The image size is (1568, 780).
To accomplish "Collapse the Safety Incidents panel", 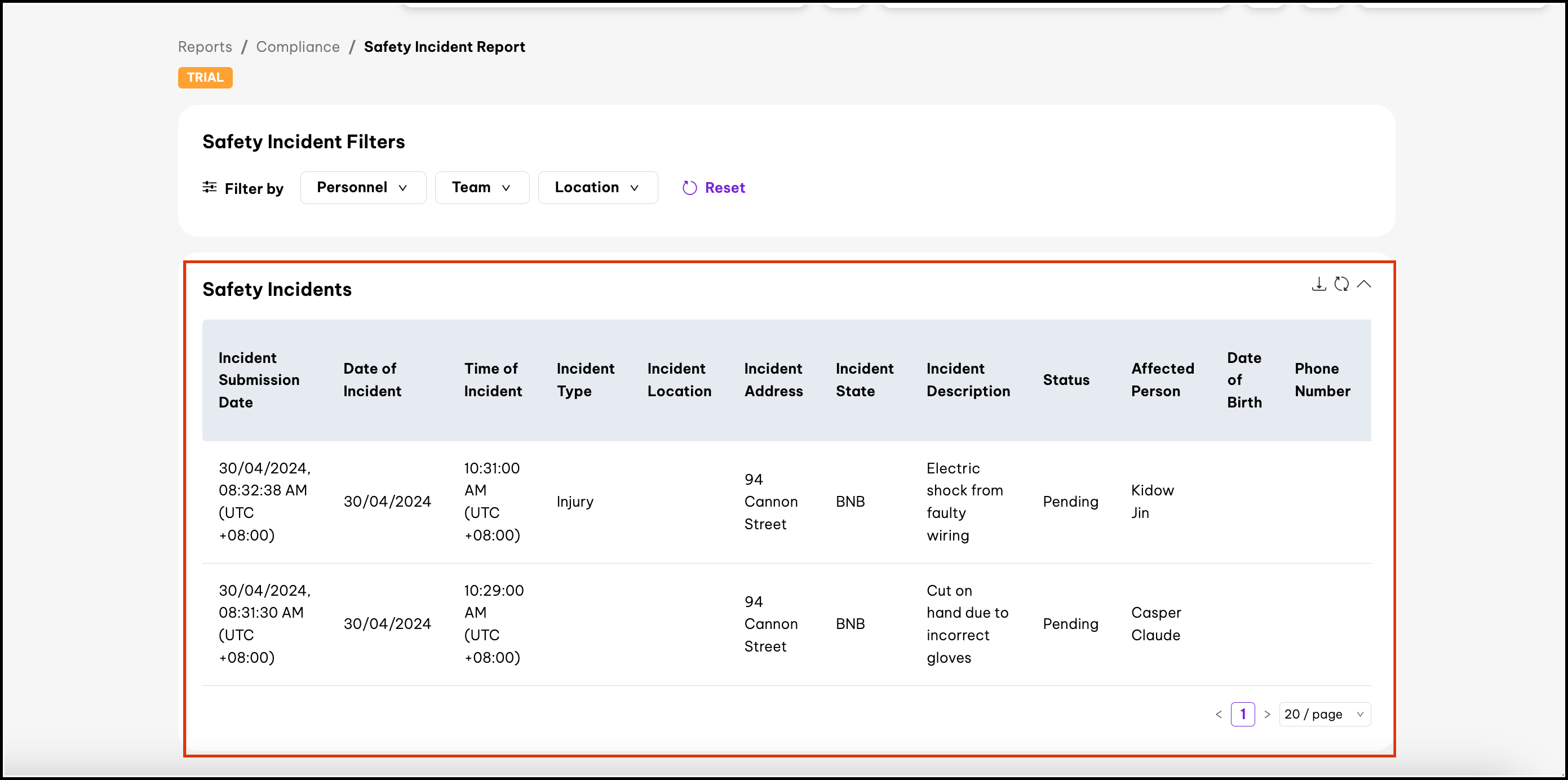I will 1364,284.
